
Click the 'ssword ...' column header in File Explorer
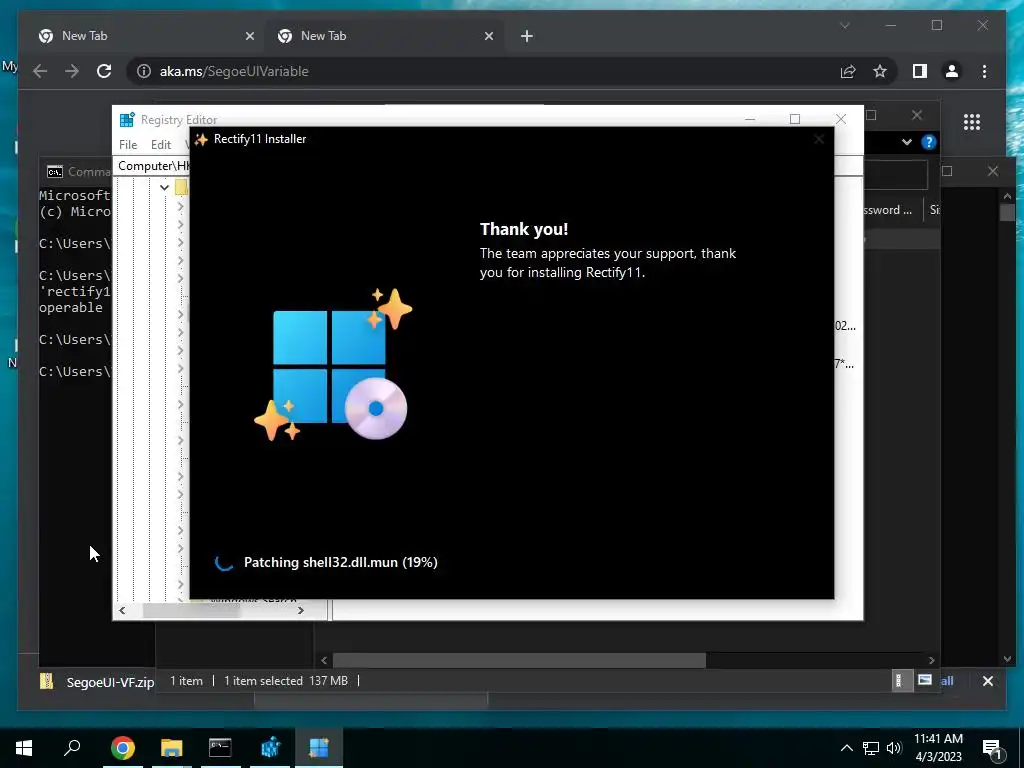888,210
